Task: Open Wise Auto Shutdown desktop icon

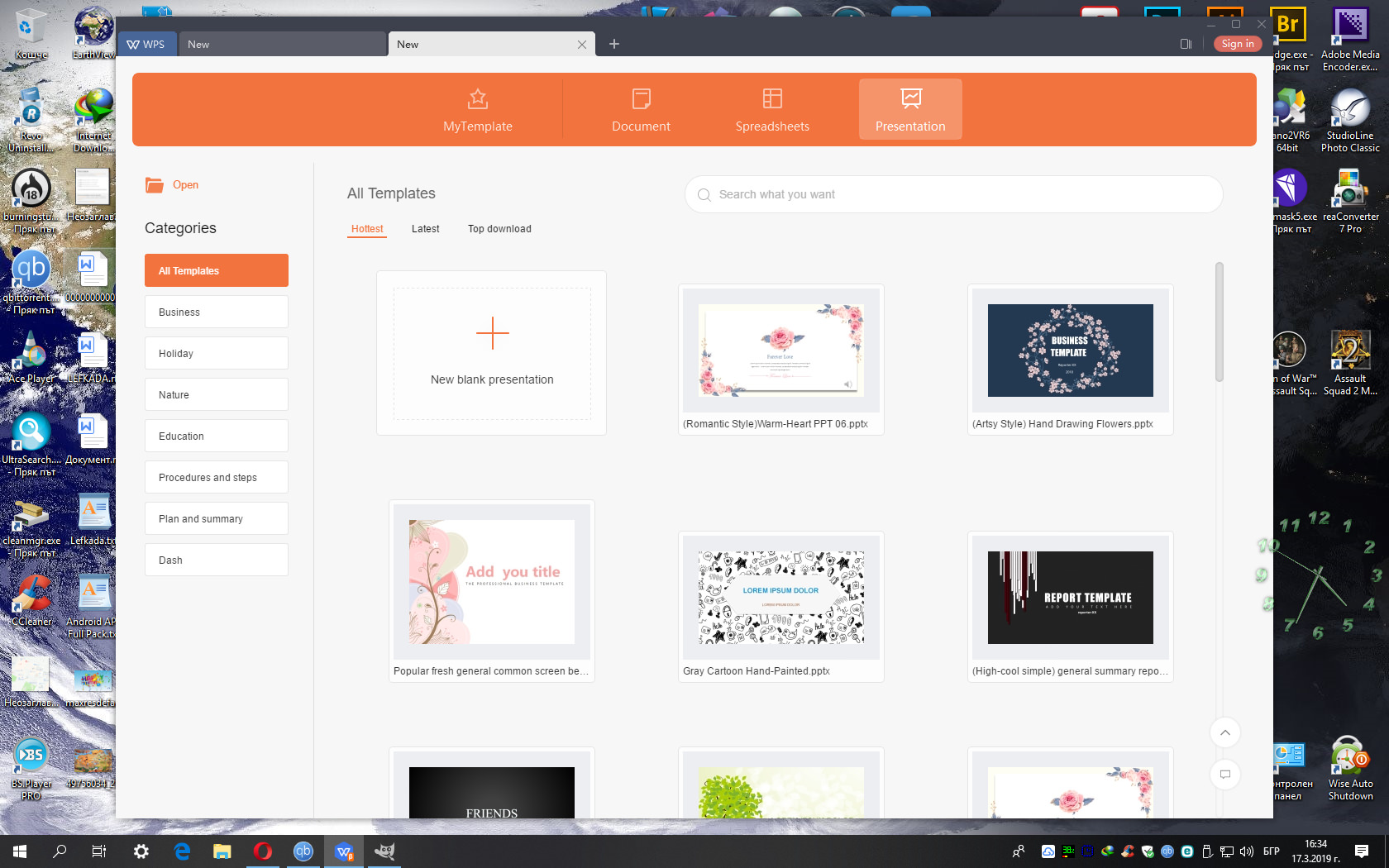Action: [1350, 769]
